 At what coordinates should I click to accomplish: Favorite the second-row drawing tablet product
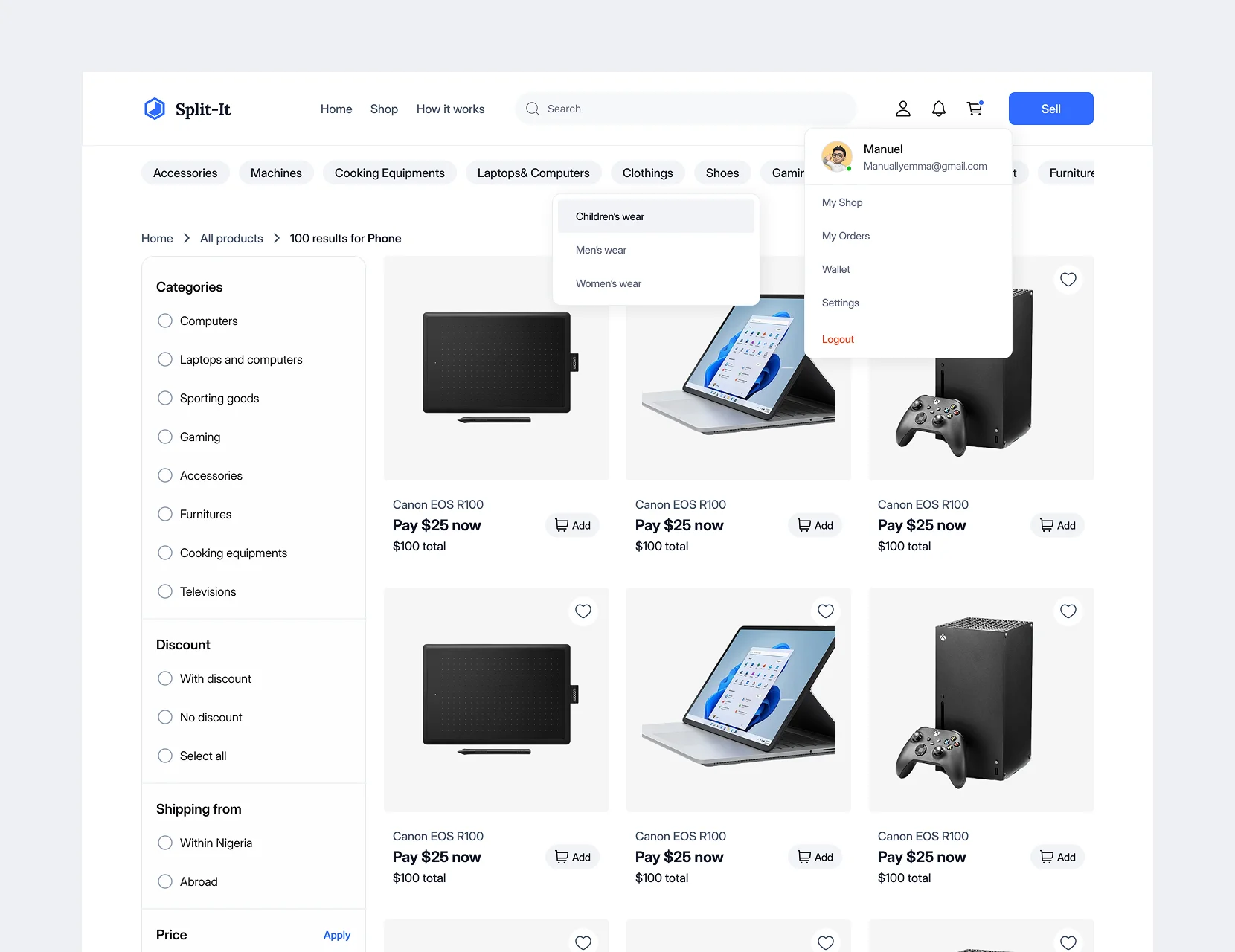583,611
